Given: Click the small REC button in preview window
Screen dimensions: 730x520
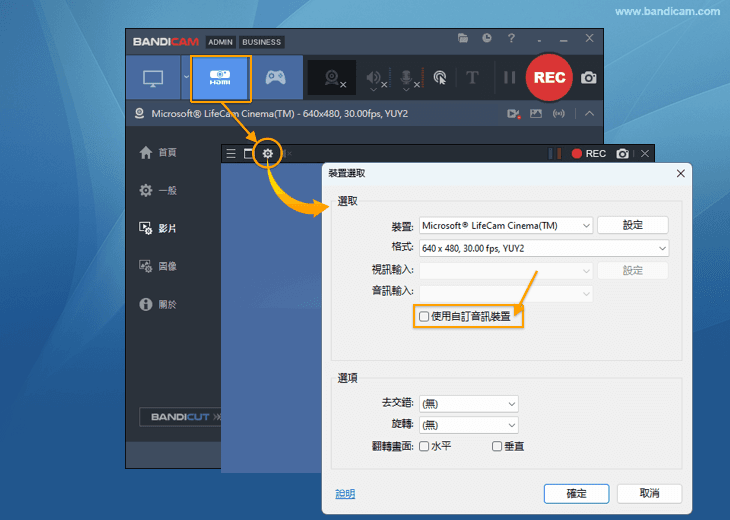Looking at the screenshot, I should coord(589,154).
